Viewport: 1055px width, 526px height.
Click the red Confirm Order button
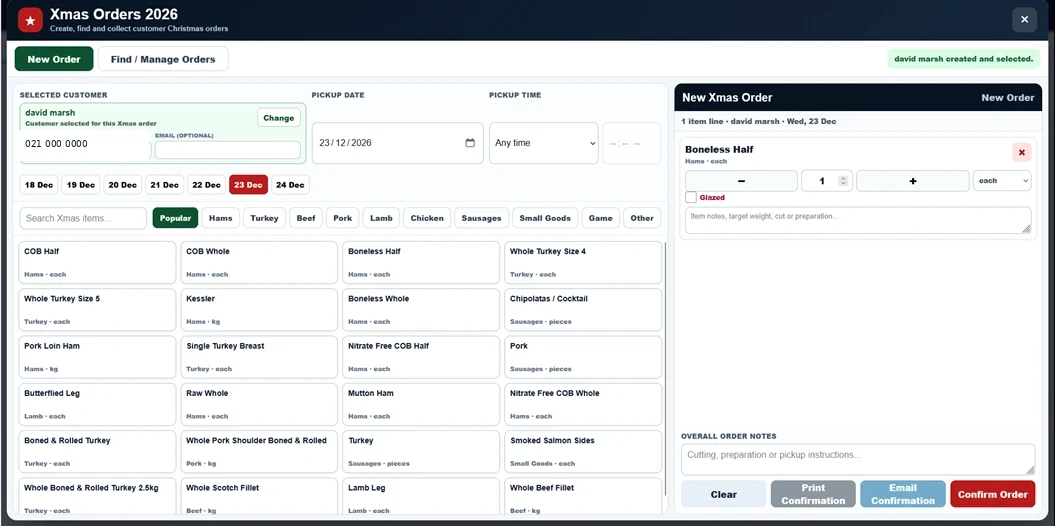(992, 494)
